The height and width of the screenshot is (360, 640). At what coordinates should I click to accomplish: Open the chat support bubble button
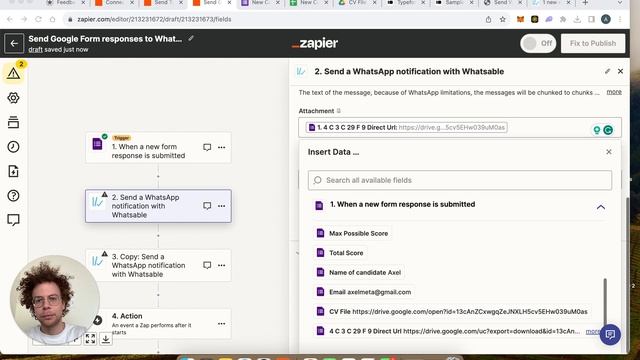coord(610,335)
